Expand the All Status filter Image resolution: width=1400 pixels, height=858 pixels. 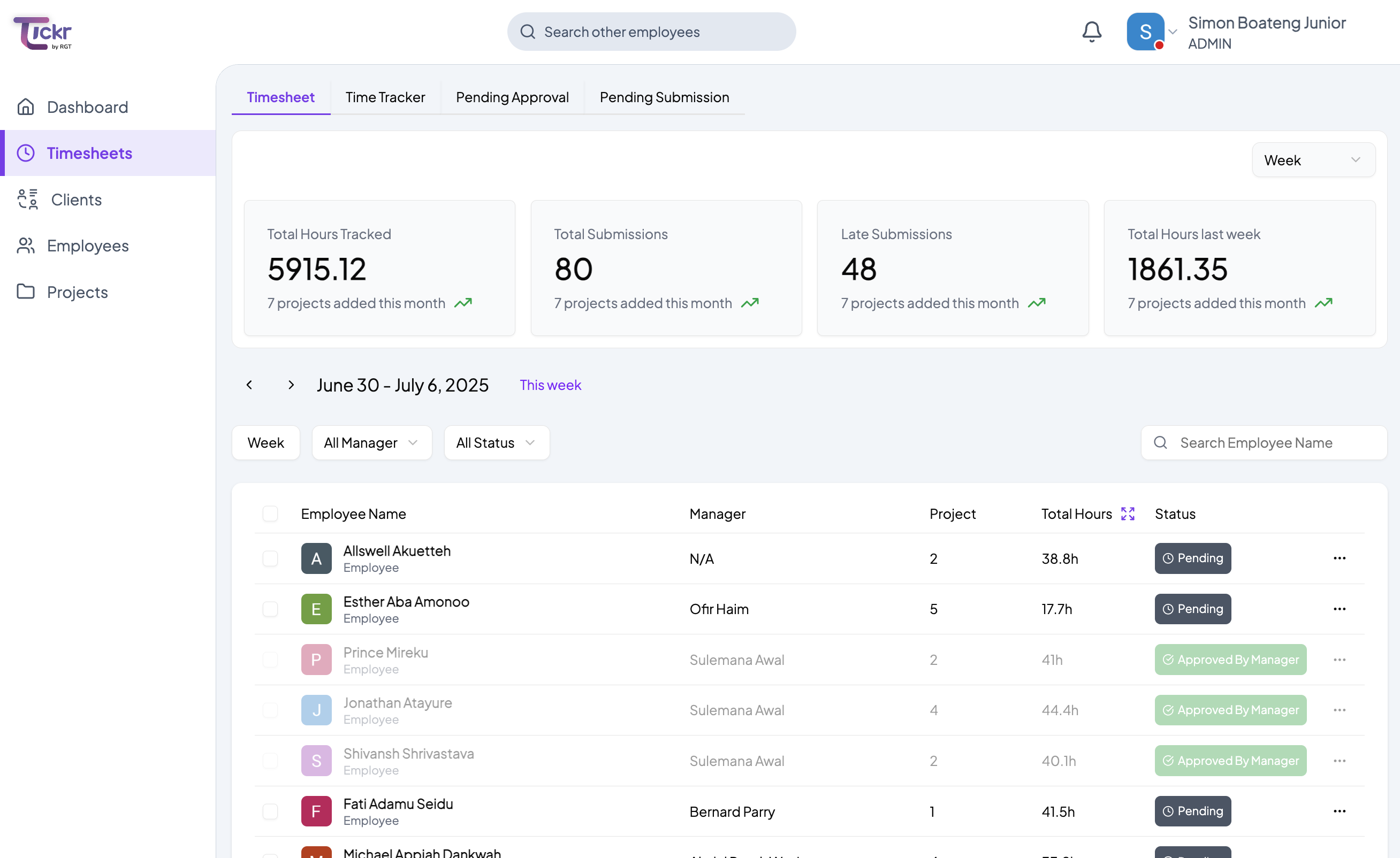(496, 442)
